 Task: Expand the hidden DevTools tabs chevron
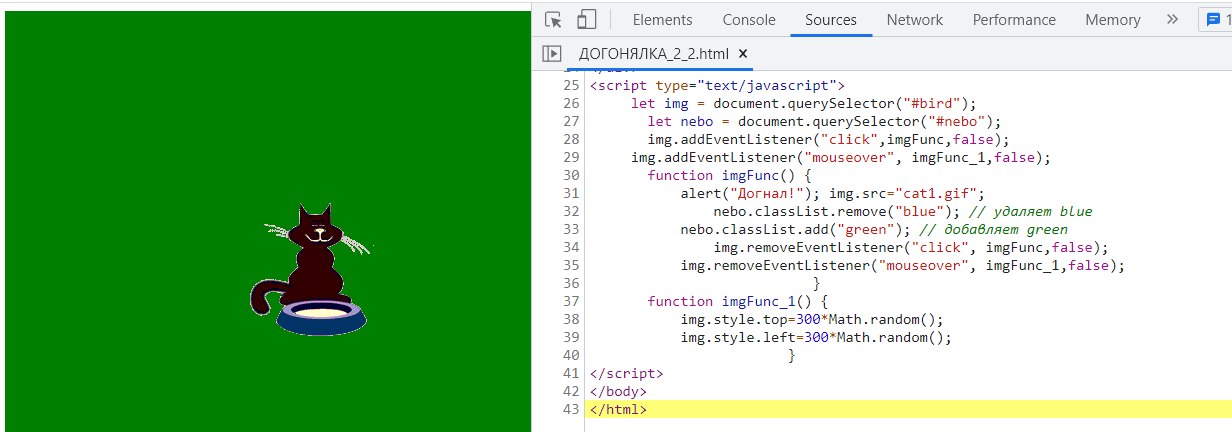coord(1172,20)
